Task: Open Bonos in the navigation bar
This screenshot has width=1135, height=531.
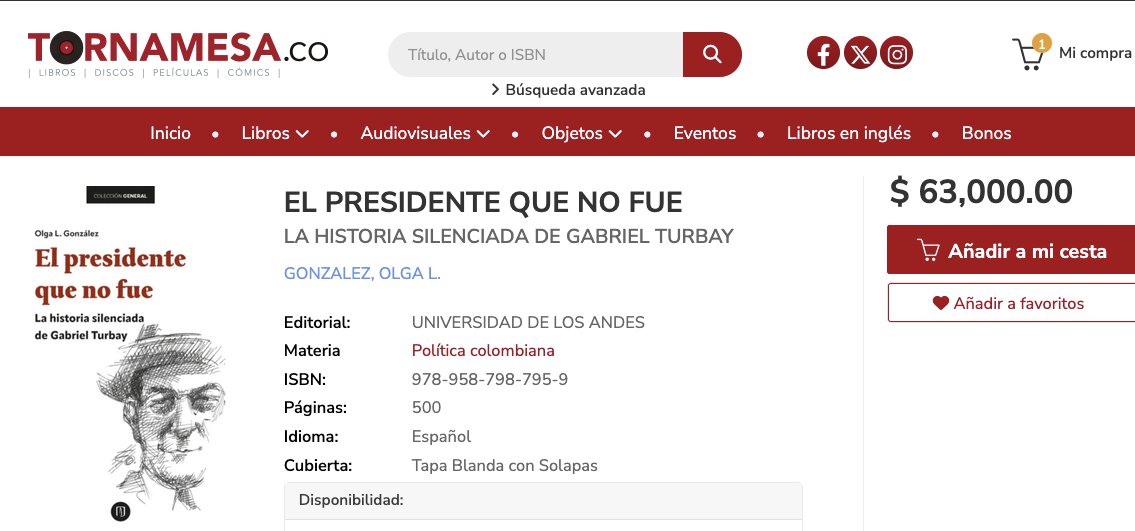Action: coord(986,133)
